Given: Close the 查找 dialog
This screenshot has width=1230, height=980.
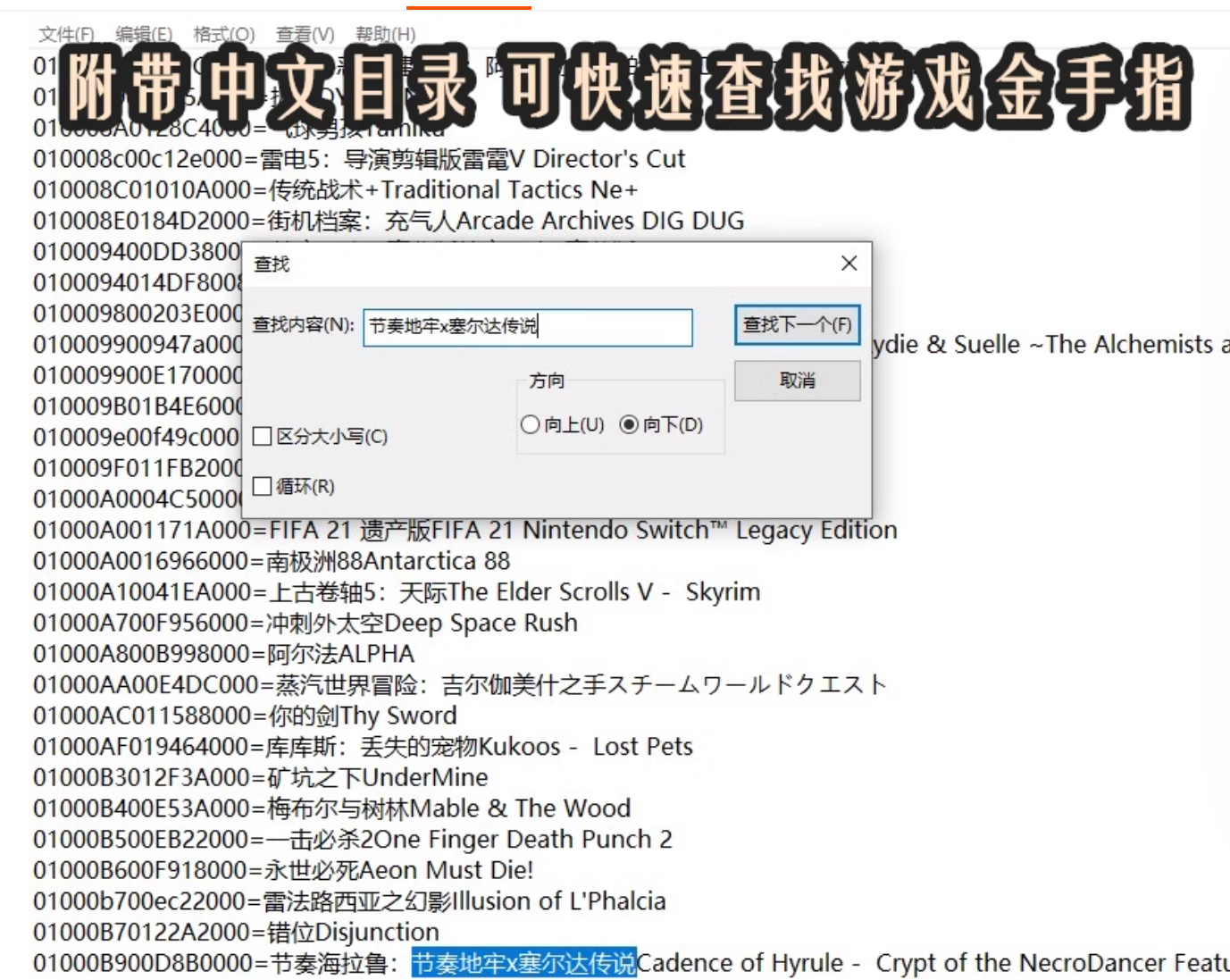Looking at the screenshot, I should pos(849,263).
